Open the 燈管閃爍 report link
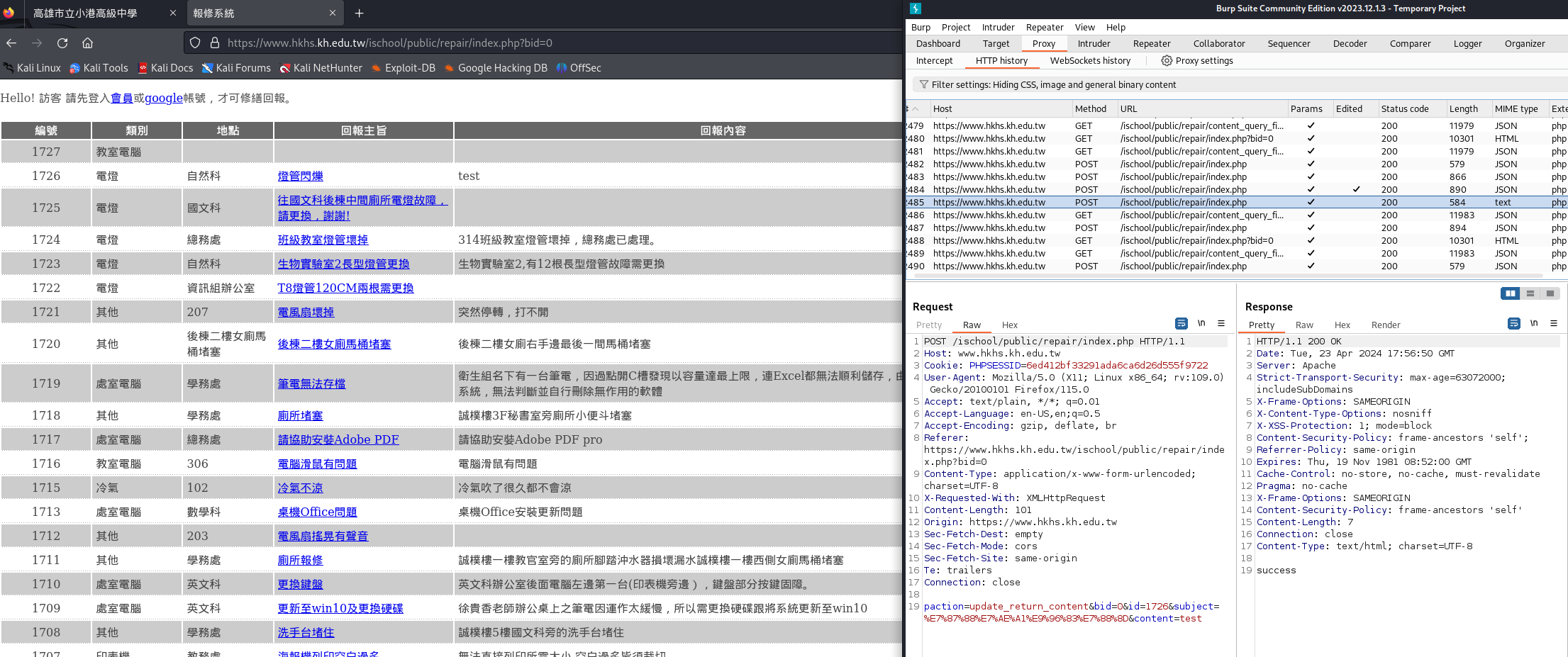 (x=300, y=176)
